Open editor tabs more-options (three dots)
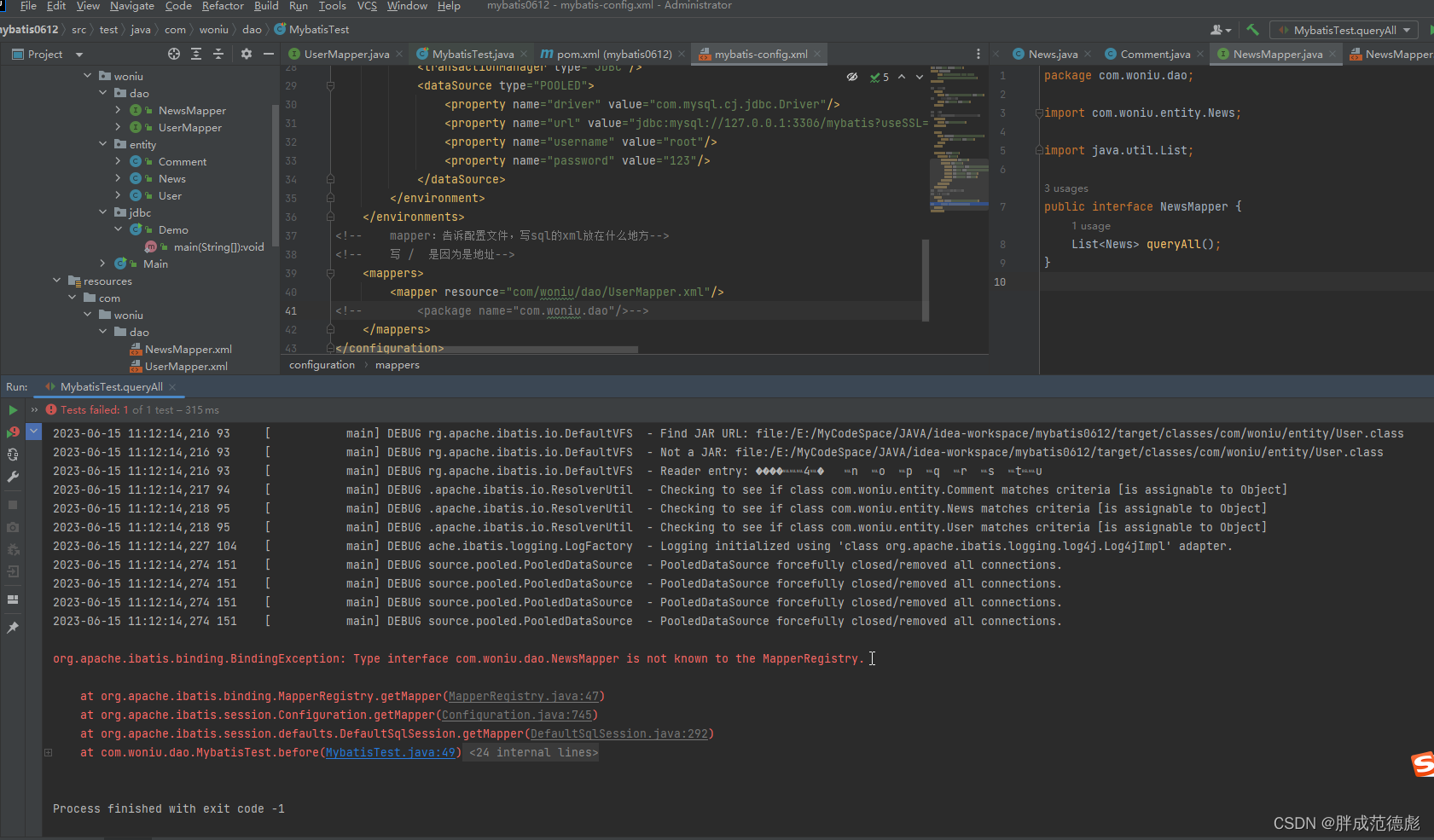1434x840 pixels. pos(978,54)
